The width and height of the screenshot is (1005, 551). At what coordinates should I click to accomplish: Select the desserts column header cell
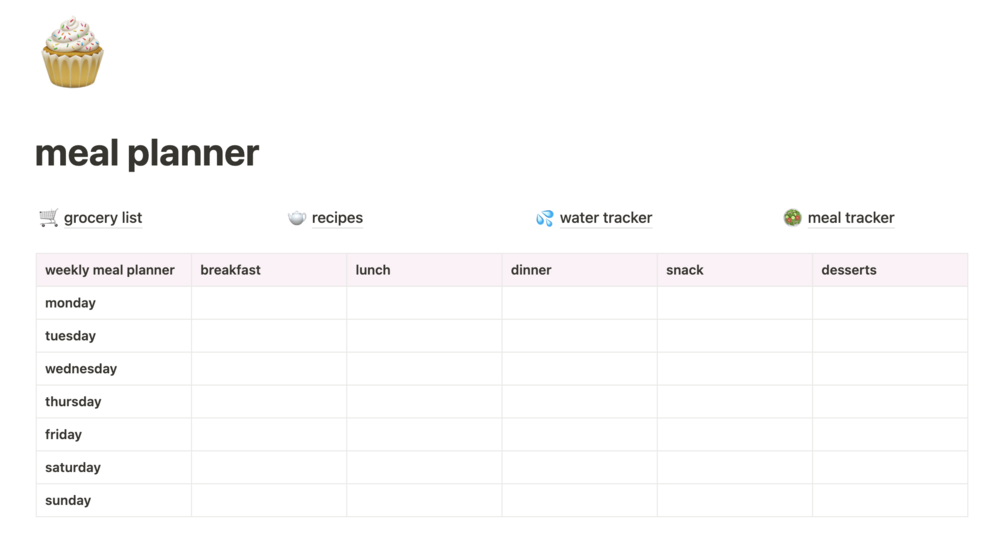point(890,270)
